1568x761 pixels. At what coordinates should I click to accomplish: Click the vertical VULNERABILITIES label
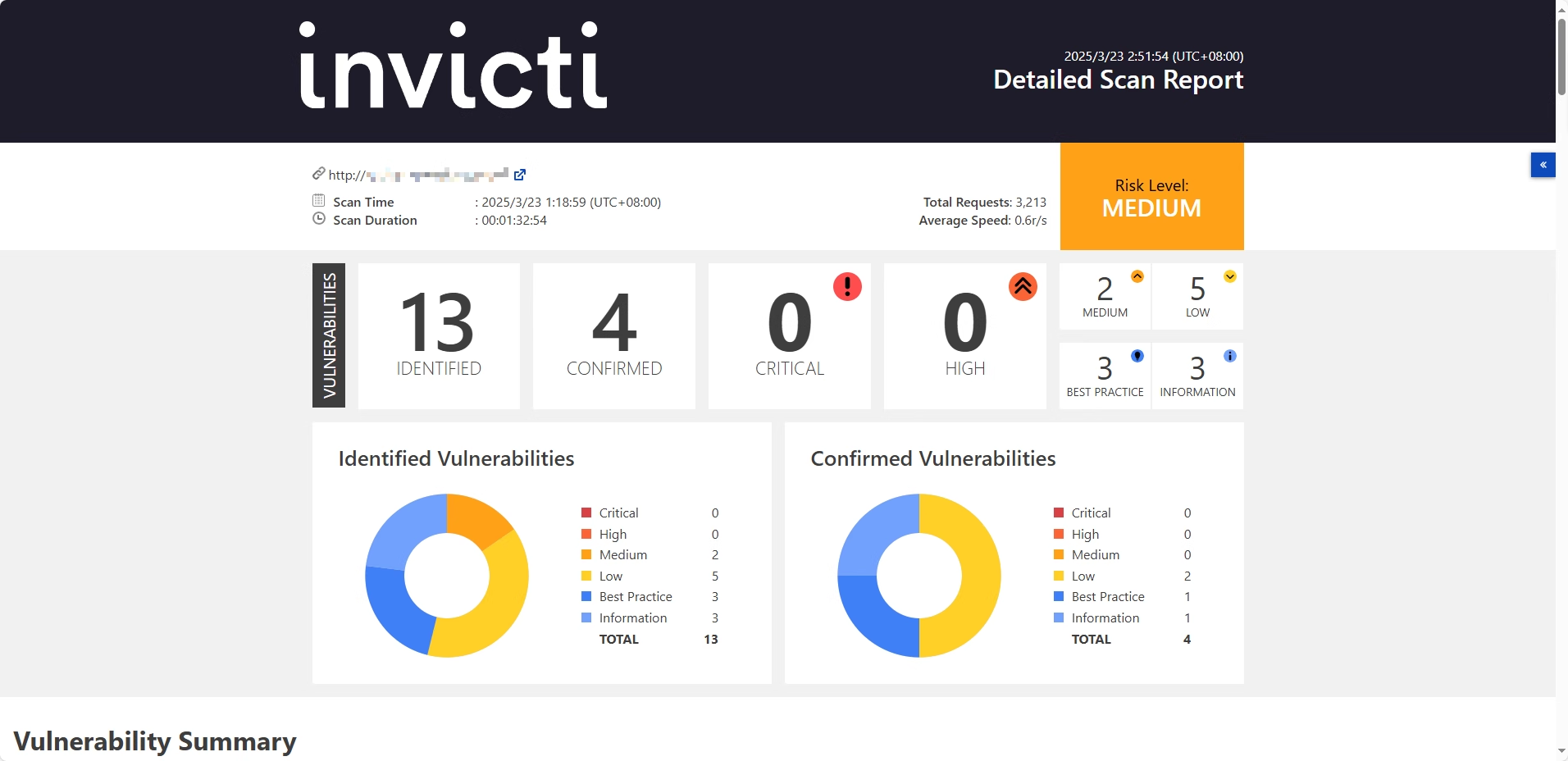pyautogui.click(x=329, y=335)
